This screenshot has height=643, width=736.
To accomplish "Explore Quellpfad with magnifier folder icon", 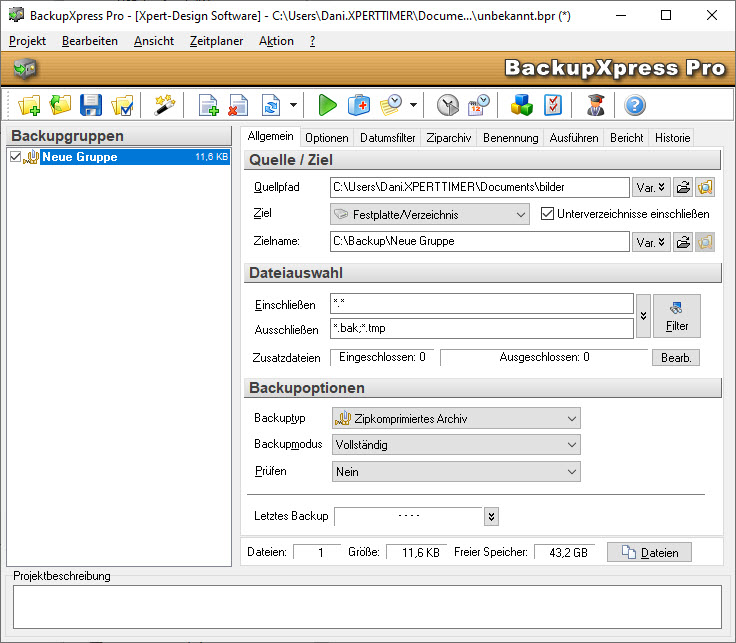I will [705, 187].
